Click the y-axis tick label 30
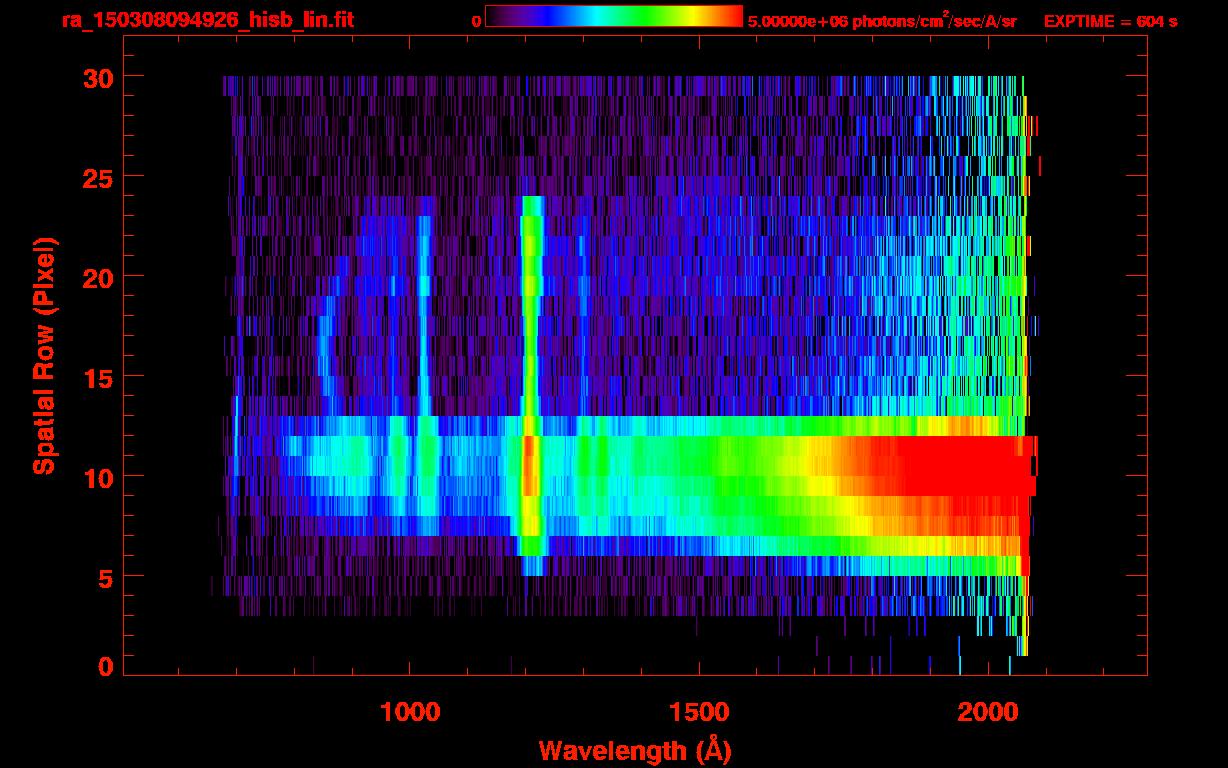The width and height of the screenshot is (1228, 768). (99, 77)
